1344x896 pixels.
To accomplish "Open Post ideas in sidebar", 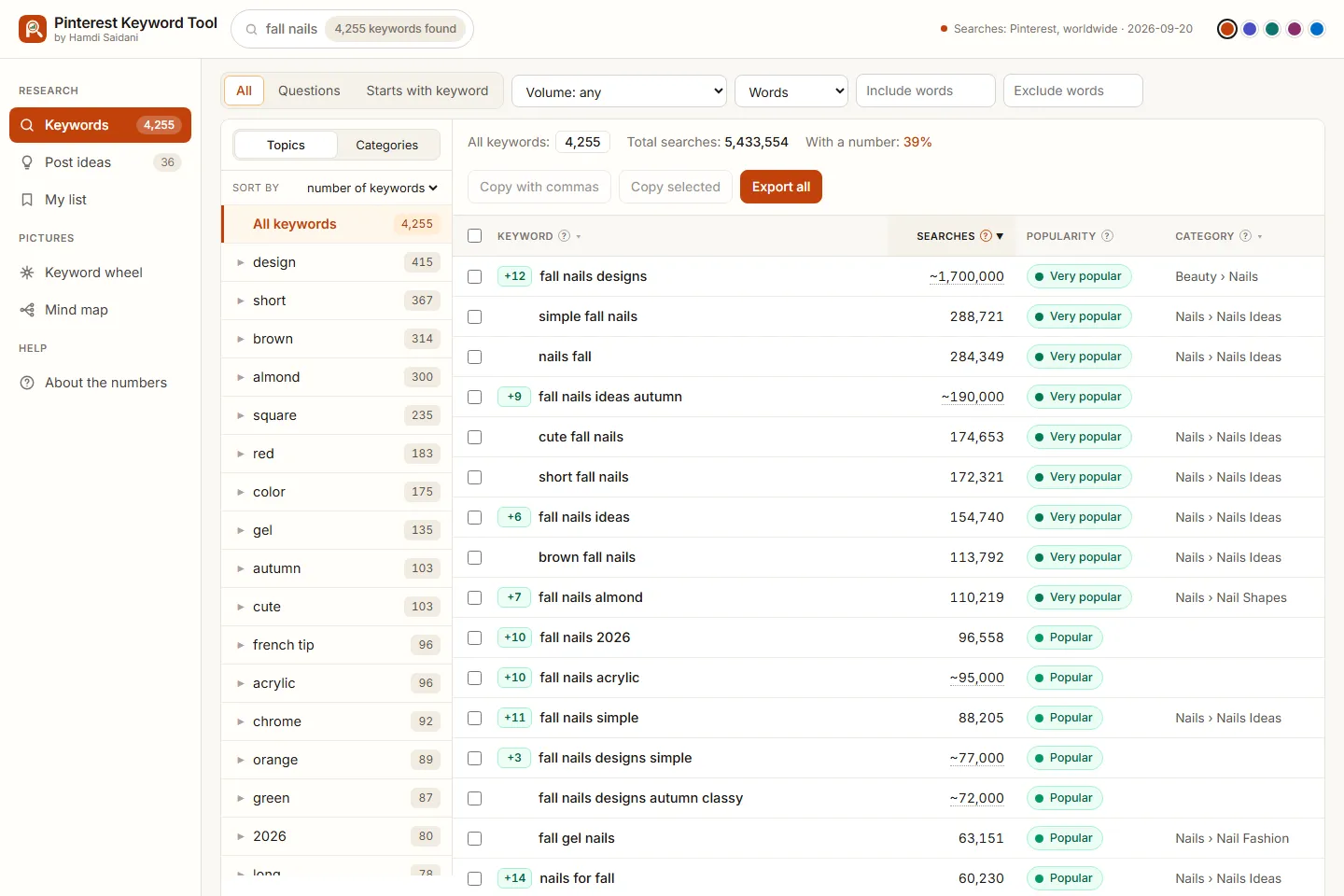I will pyautogui.click(x=100, y=162).
